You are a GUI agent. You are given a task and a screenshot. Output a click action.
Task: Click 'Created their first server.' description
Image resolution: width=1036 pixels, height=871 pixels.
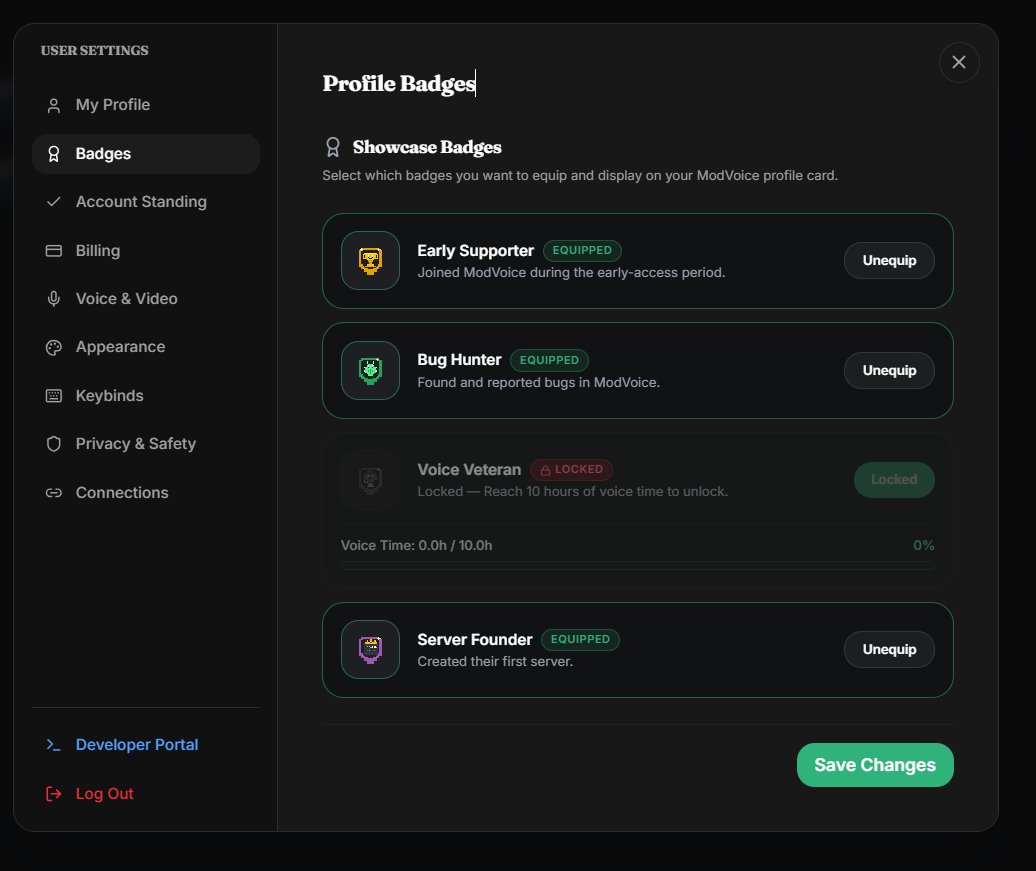click(495, 662)
